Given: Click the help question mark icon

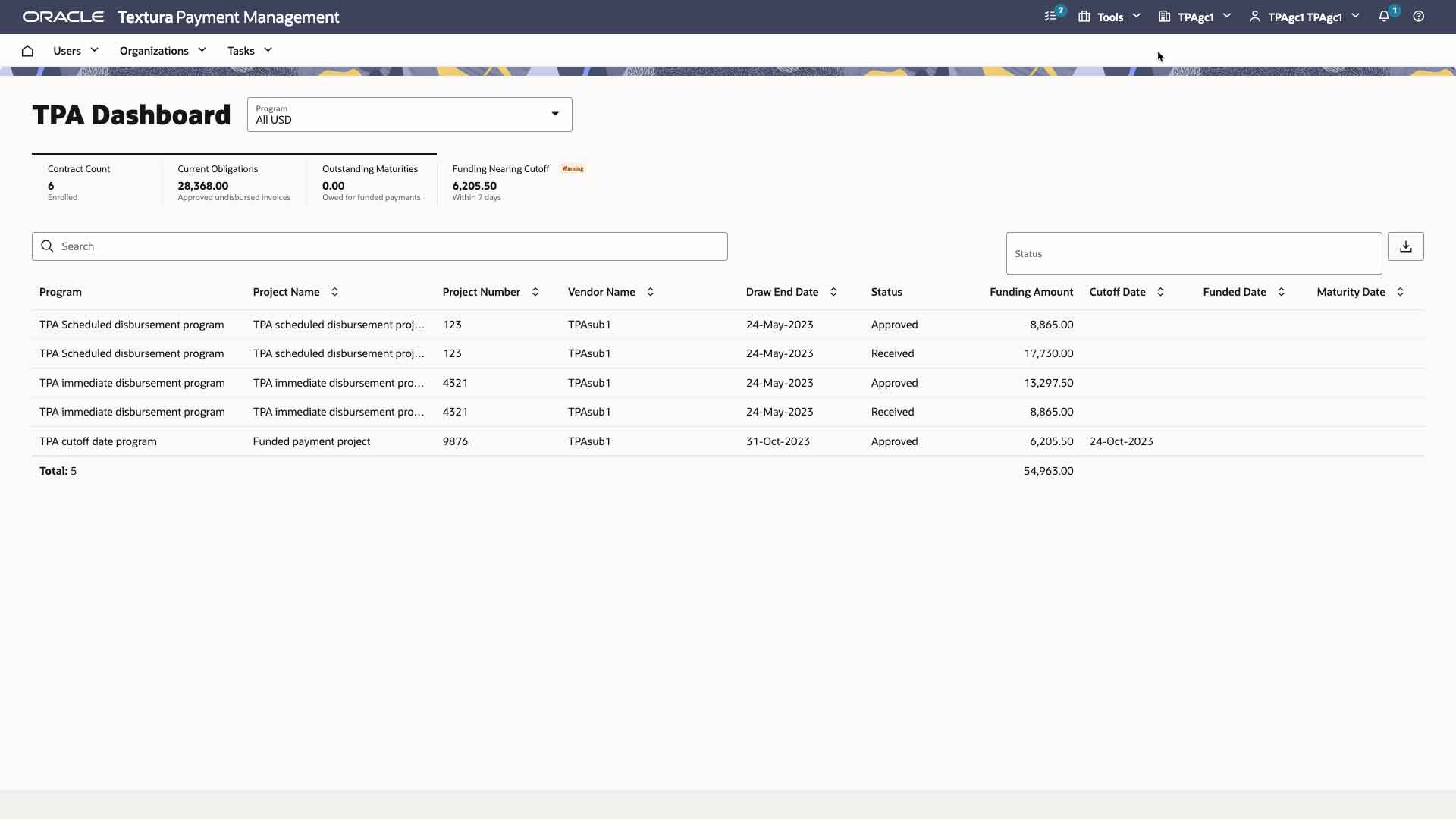Looking at the screenshot, I should tap(1419, 17).
